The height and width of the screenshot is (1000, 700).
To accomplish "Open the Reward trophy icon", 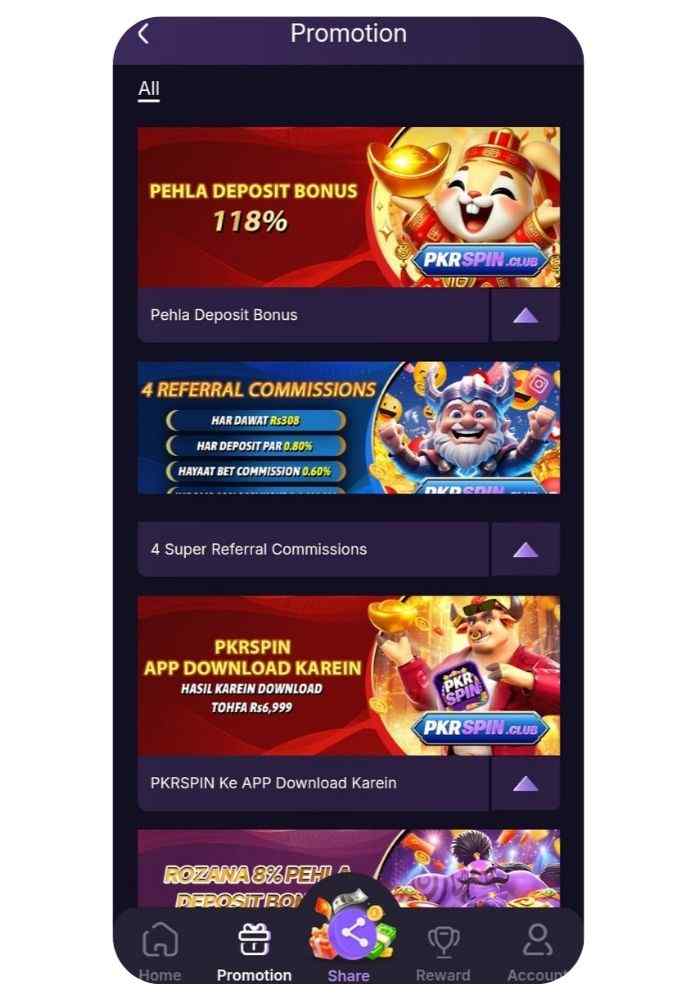I will (x=443, y=941).
